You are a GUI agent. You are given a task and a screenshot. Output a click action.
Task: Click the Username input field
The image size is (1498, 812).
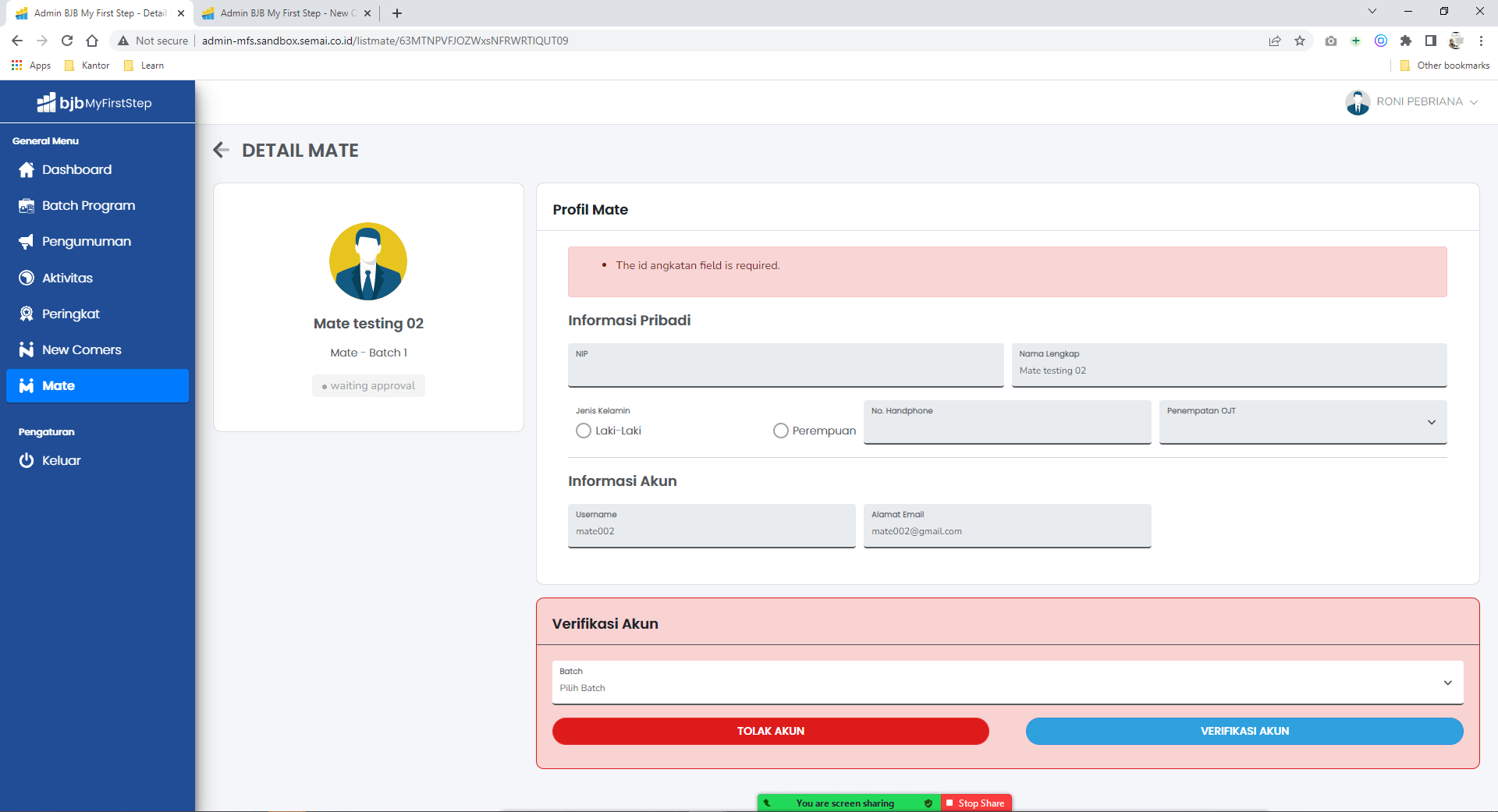tap(712, 526)
